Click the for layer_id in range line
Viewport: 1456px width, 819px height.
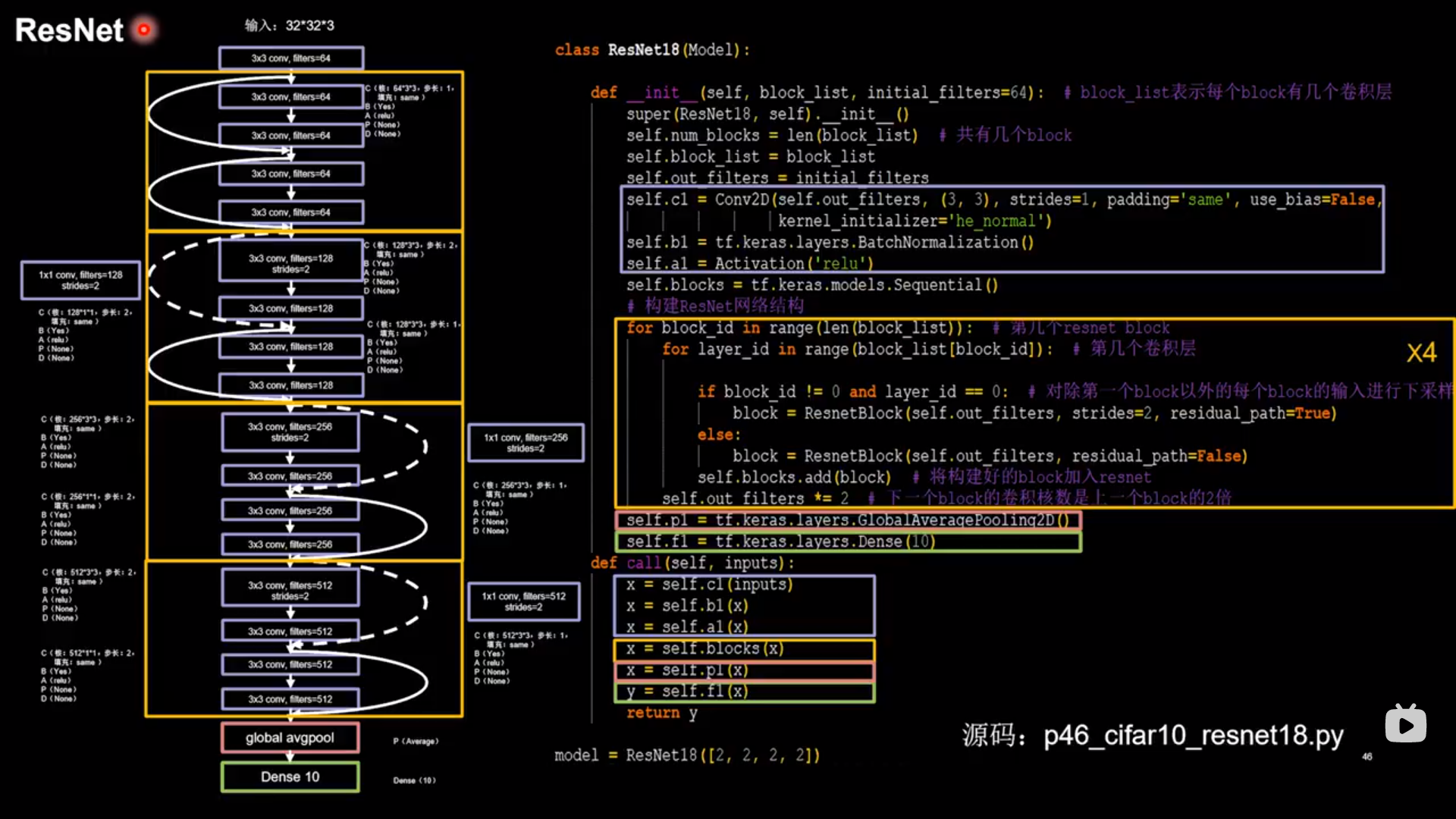[928, 349]
